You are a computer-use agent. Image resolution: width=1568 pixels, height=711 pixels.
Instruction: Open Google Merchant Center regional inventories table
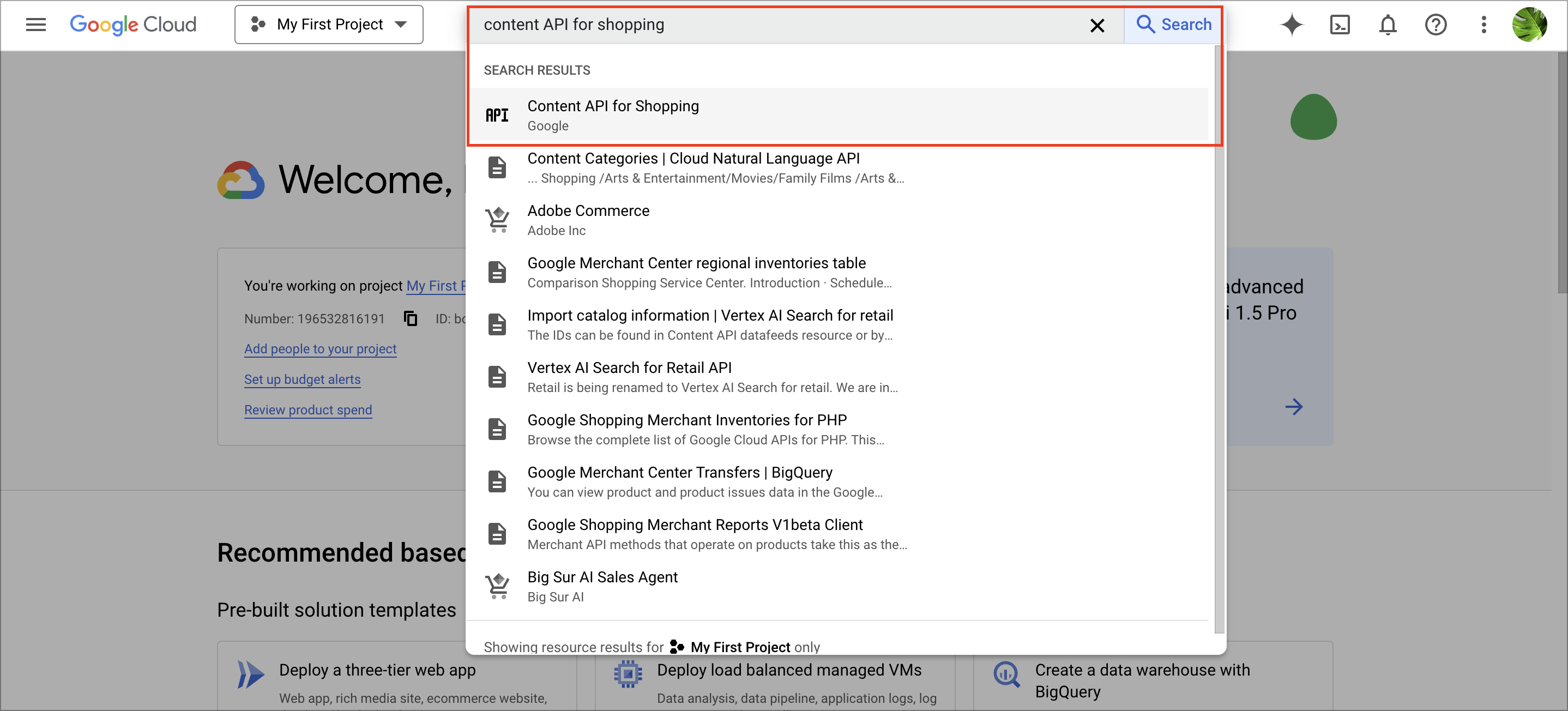click(x=839, y=272)
